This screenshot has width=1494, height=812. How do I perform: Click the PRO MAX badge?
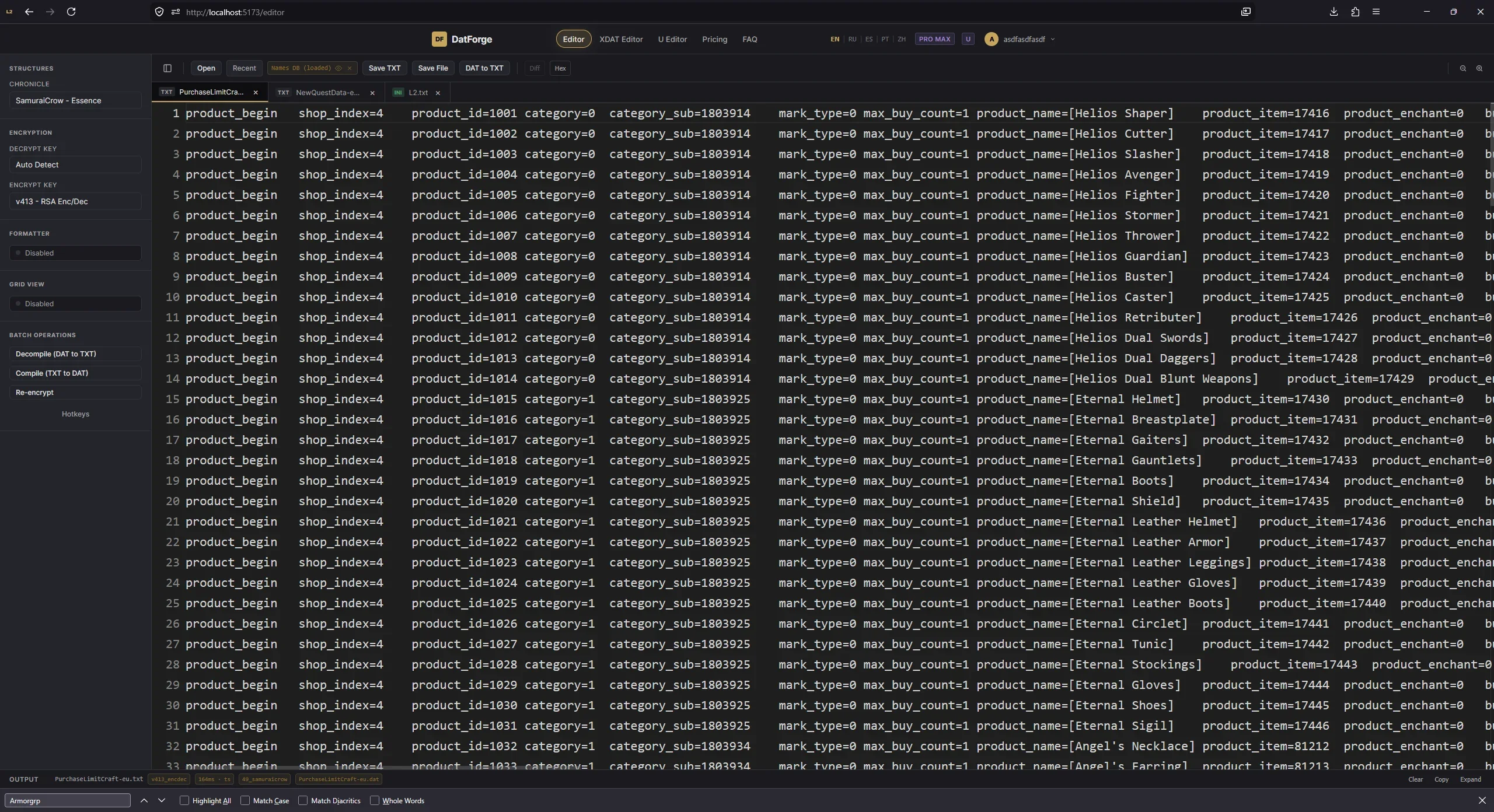(934, 39)
